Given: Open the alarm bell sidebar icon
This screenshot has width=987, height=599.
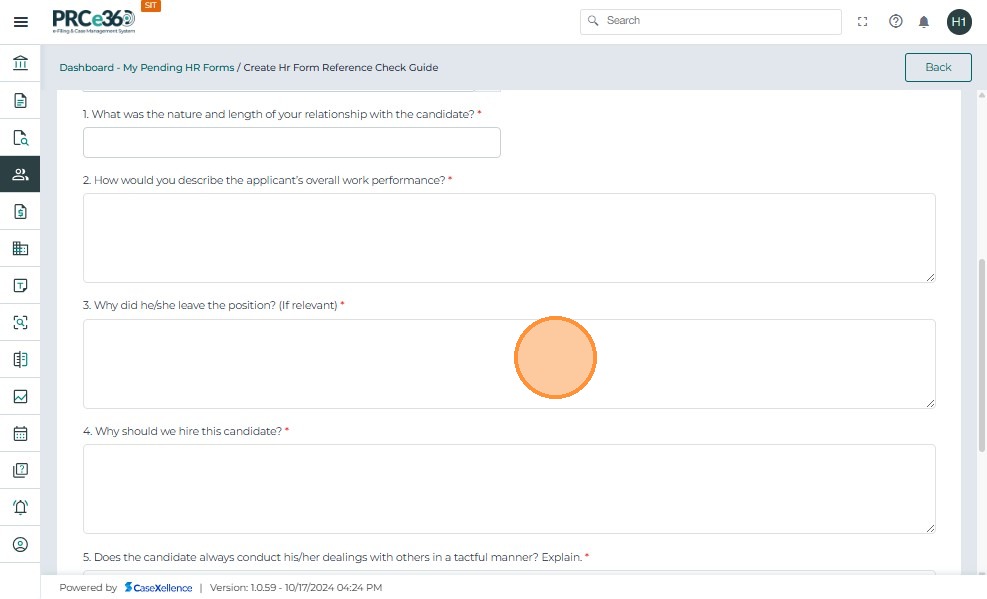Looking at the screenshot, I should (x=20, y=508).
